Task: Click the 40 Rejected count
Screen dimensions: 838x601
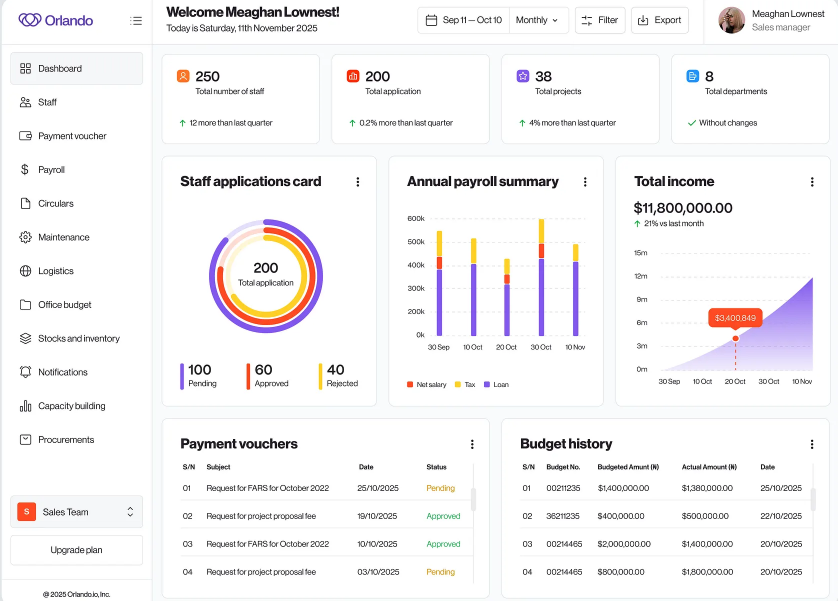Action: pos(336,370)
